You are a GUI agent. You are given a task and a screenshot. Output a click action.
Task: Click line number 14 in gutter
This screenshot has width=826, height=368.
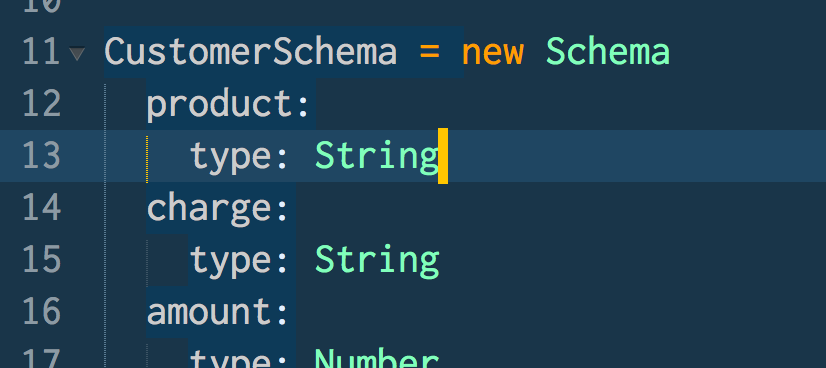pyautogui.click(x=42, y=207)
